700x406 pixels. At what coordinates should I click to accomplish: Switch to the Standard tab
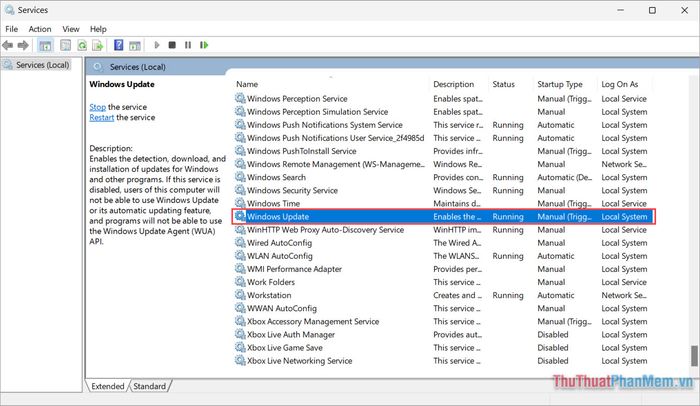[x=149, y=386]
